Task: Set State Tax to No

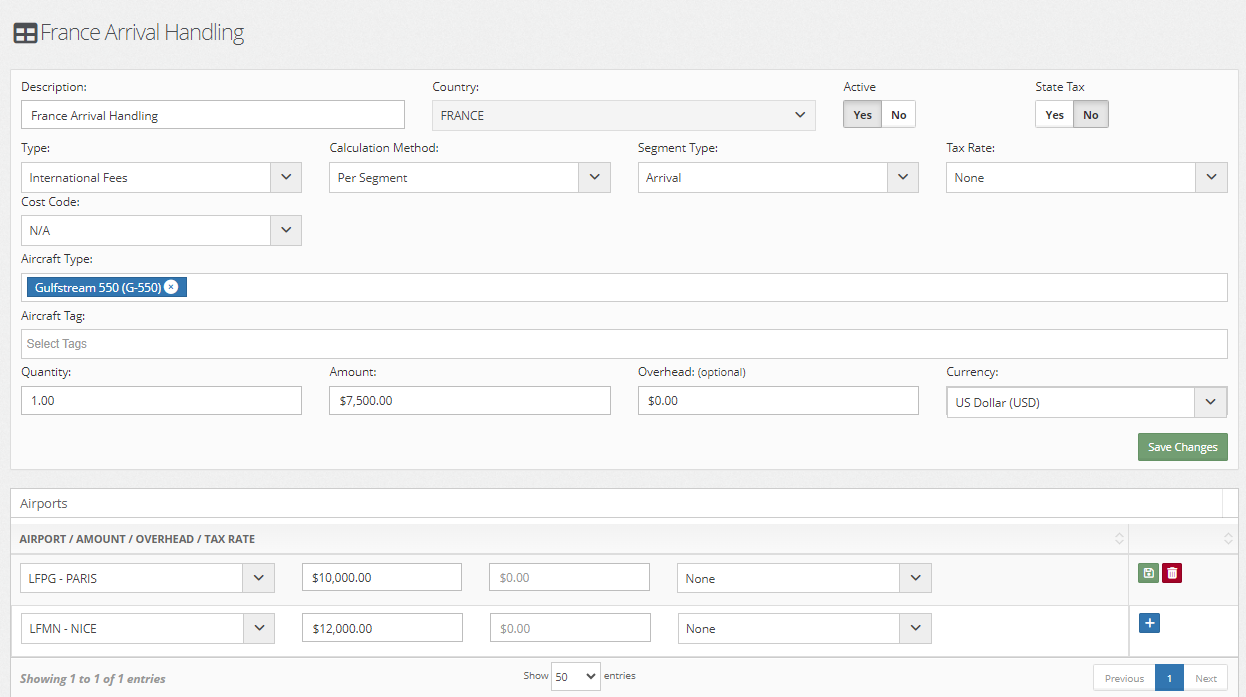Action: click(x=1091, y=115)
